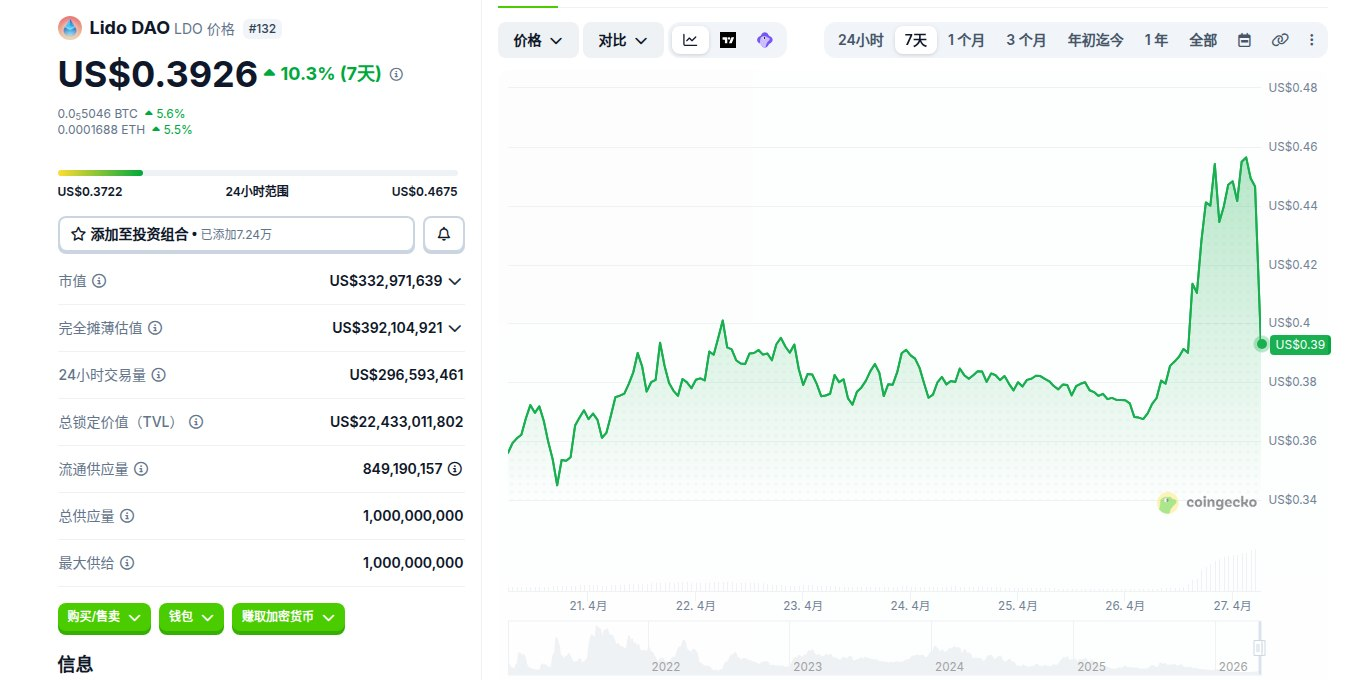Open the 价格 chart type dropdown
Viewport: 1360px width, 680px height.
[538, 40]
